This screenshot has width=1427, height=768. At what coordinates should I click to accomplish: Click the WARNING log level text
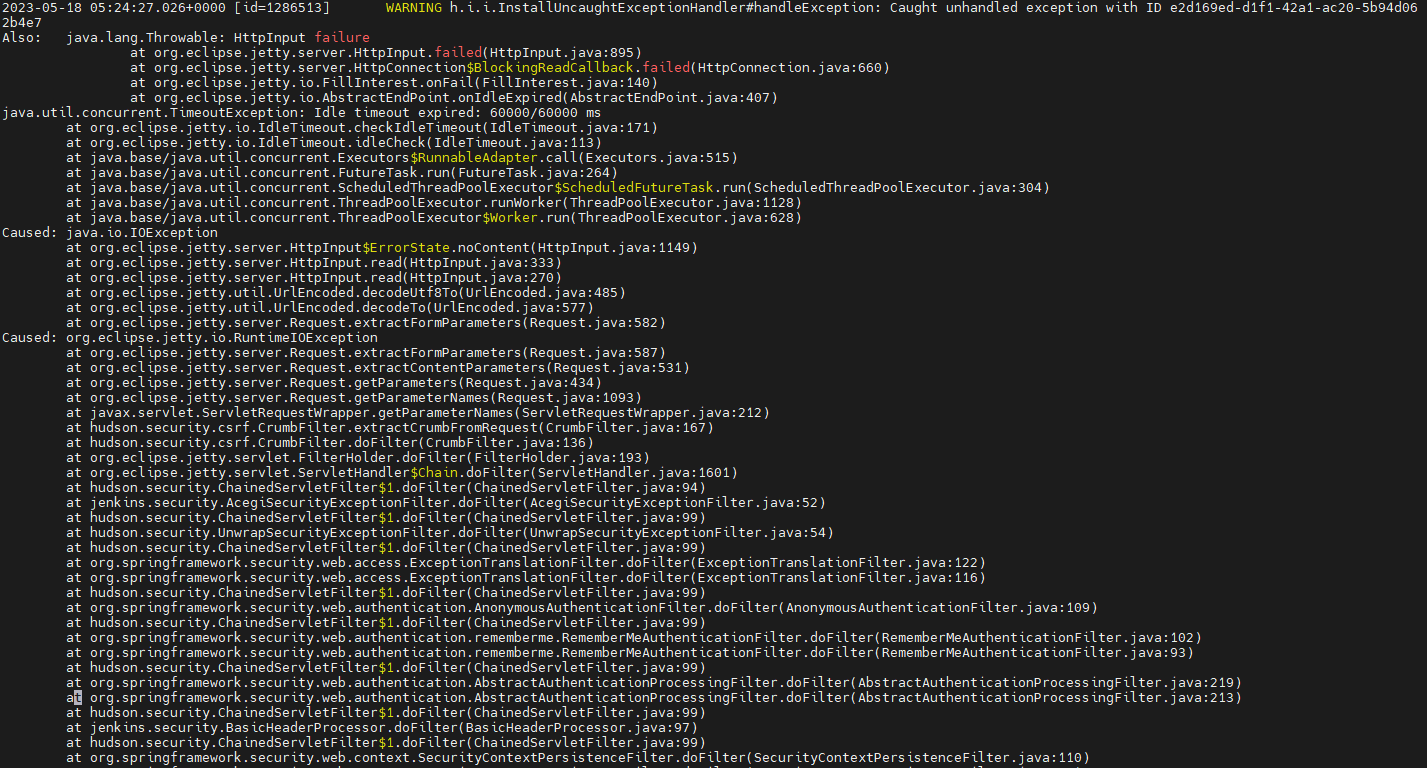[x=417, y=7]
